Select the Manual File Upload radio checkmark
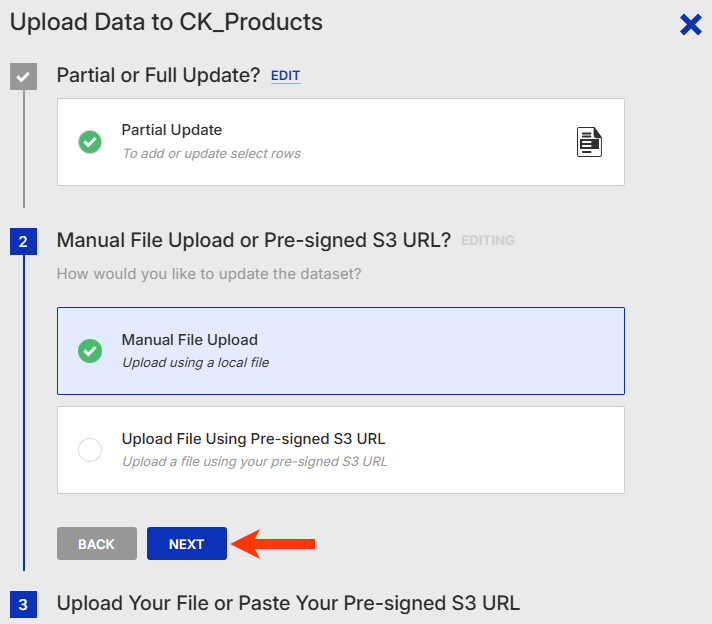Image resolution: width=712 pixels, height=624 pixels. point(90,351)
